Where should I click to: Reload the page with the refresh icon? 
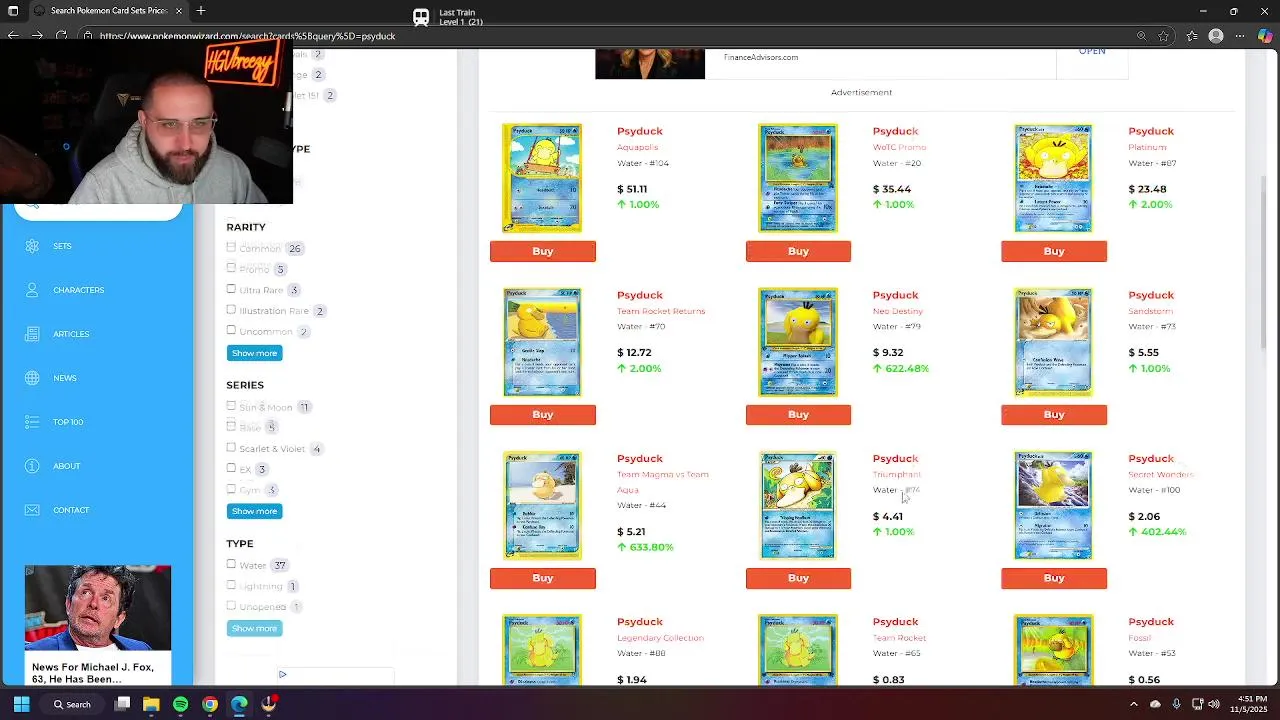pos(61,36)
